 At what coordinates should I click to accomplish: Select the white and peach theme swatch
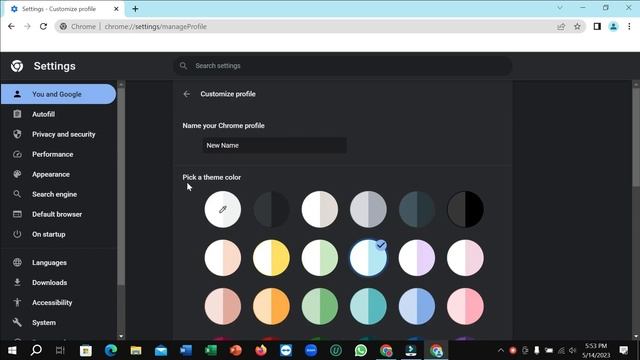click(x=222, y=258)
